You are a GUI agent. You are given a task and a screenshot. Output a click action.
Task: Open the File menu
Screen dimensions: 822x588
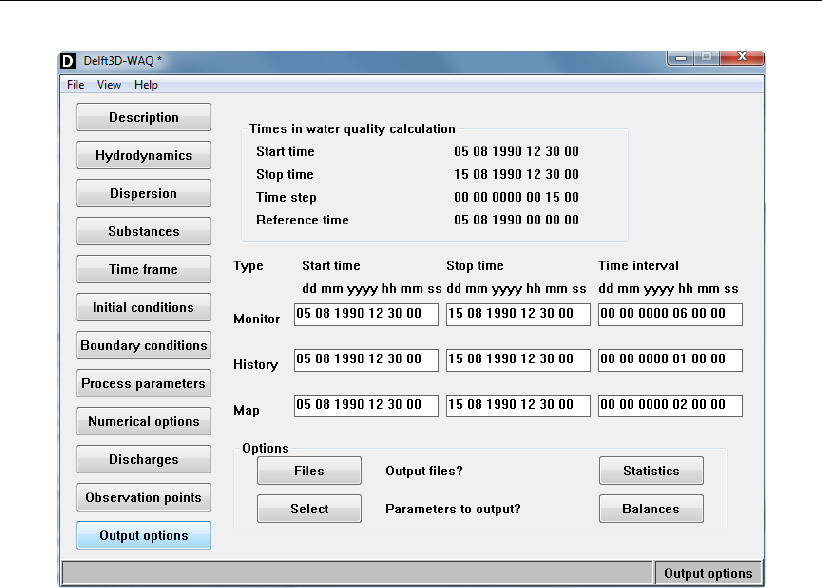coord(75,85)
